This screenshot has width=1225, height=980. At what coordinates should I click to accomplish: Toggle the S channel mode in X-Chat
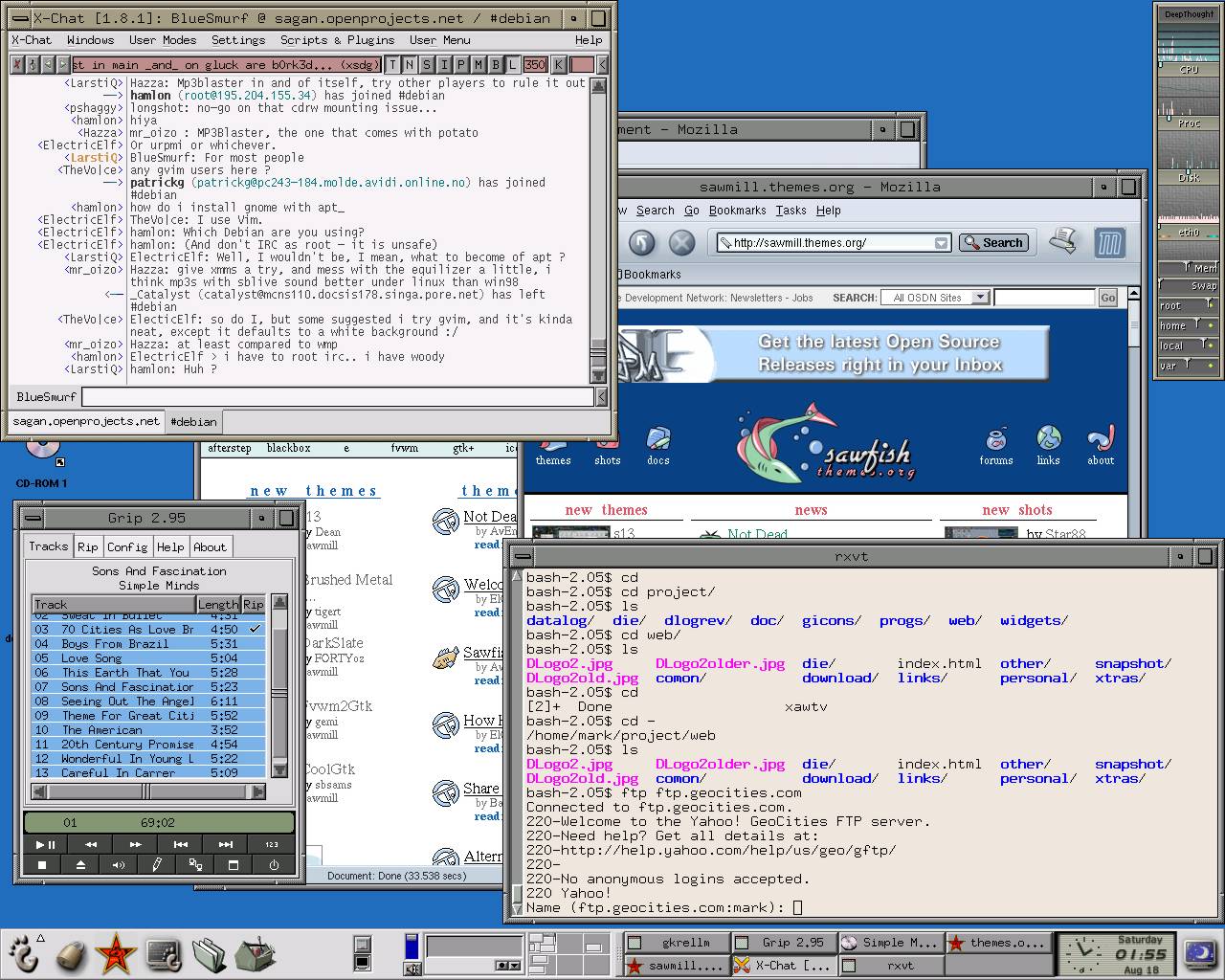pos(428,65)
